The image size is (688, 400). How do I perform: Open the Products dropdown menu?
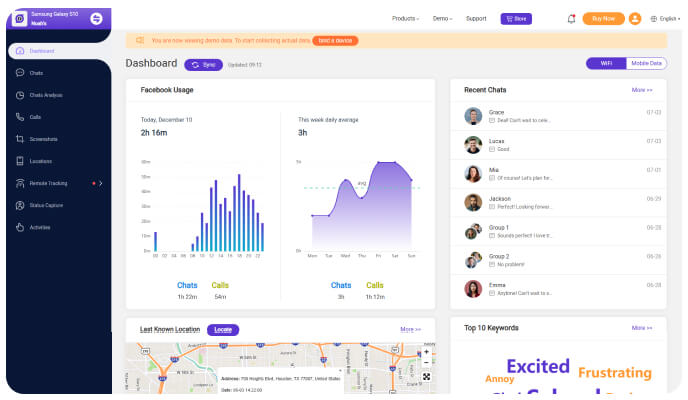[405, 18]
